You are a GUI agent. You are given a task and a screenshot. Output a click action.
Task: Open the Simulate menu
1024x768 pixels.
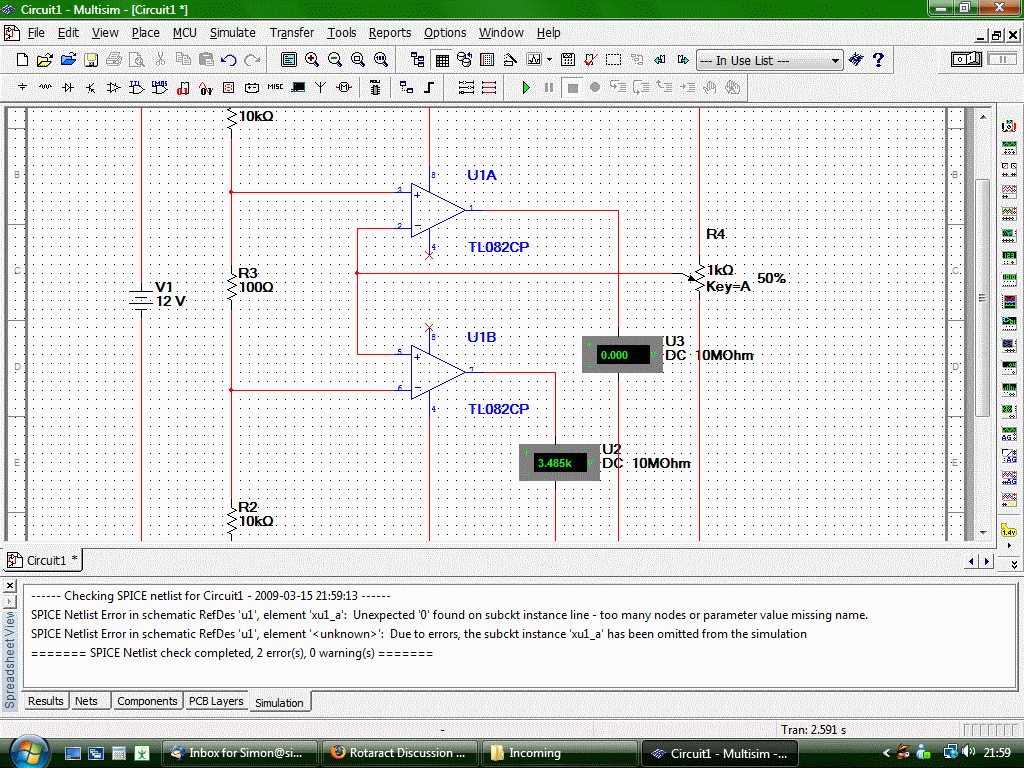(232, 33)
